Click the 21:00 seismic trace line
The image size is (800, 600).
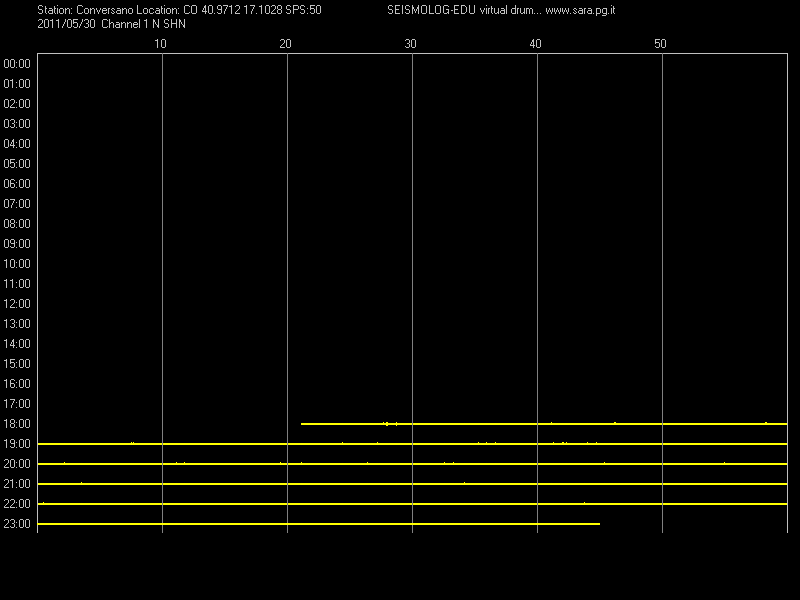412,484
